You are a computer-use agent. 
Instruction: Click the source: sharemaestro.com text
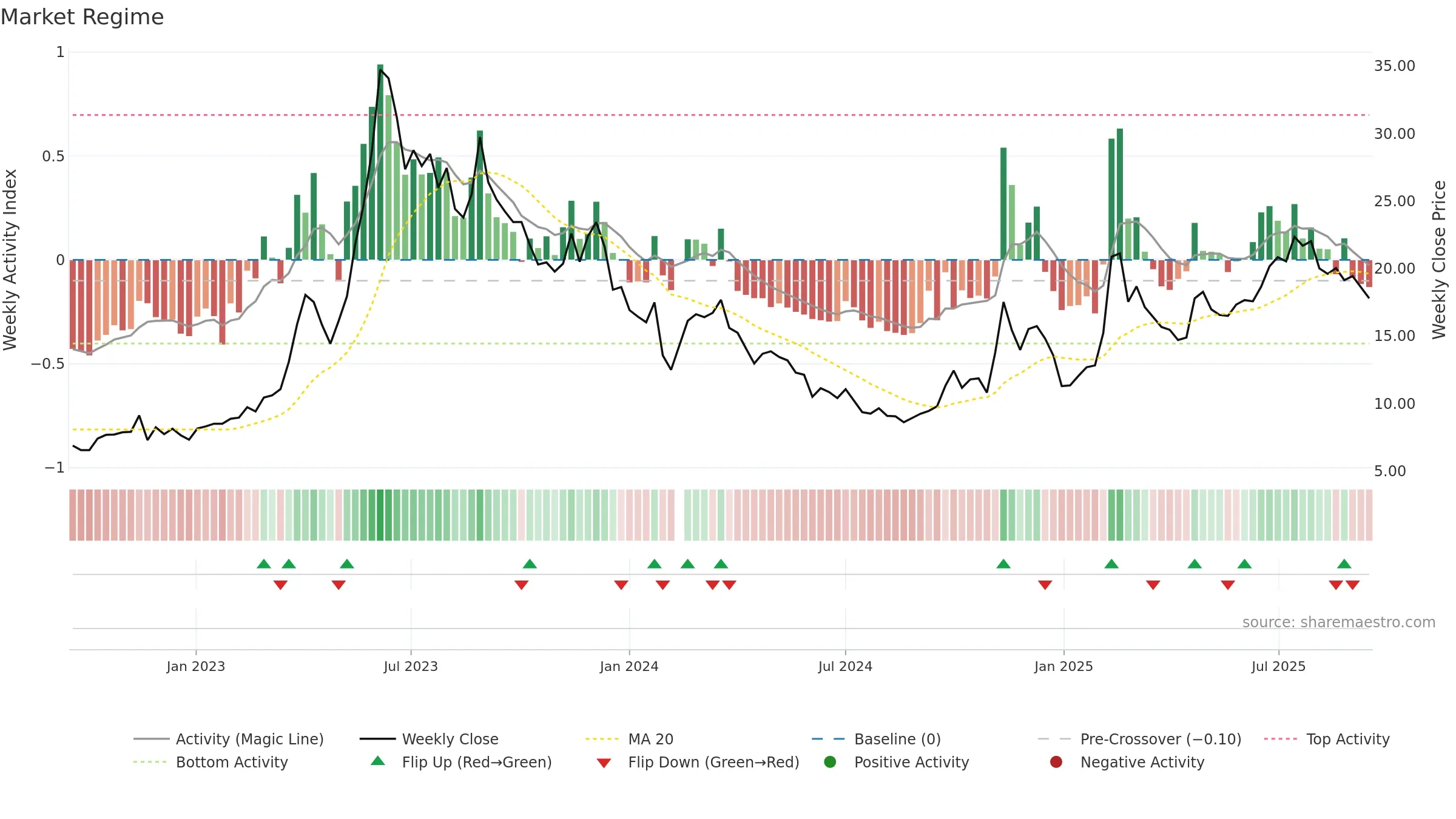tap(1338, 622)
